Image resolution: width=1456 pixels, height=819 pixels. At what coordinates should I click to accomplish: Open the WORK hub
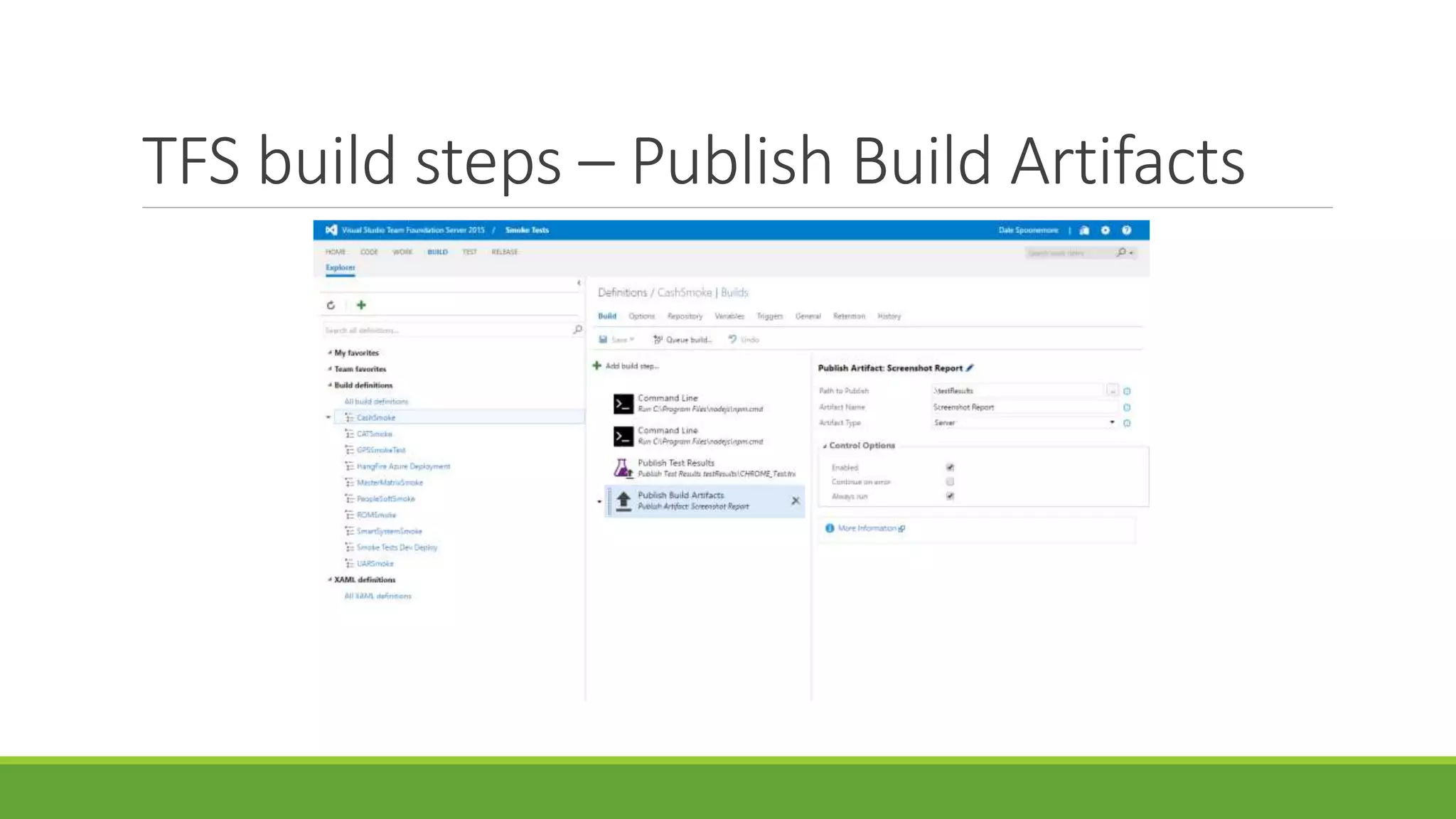[x=402, y=252]
